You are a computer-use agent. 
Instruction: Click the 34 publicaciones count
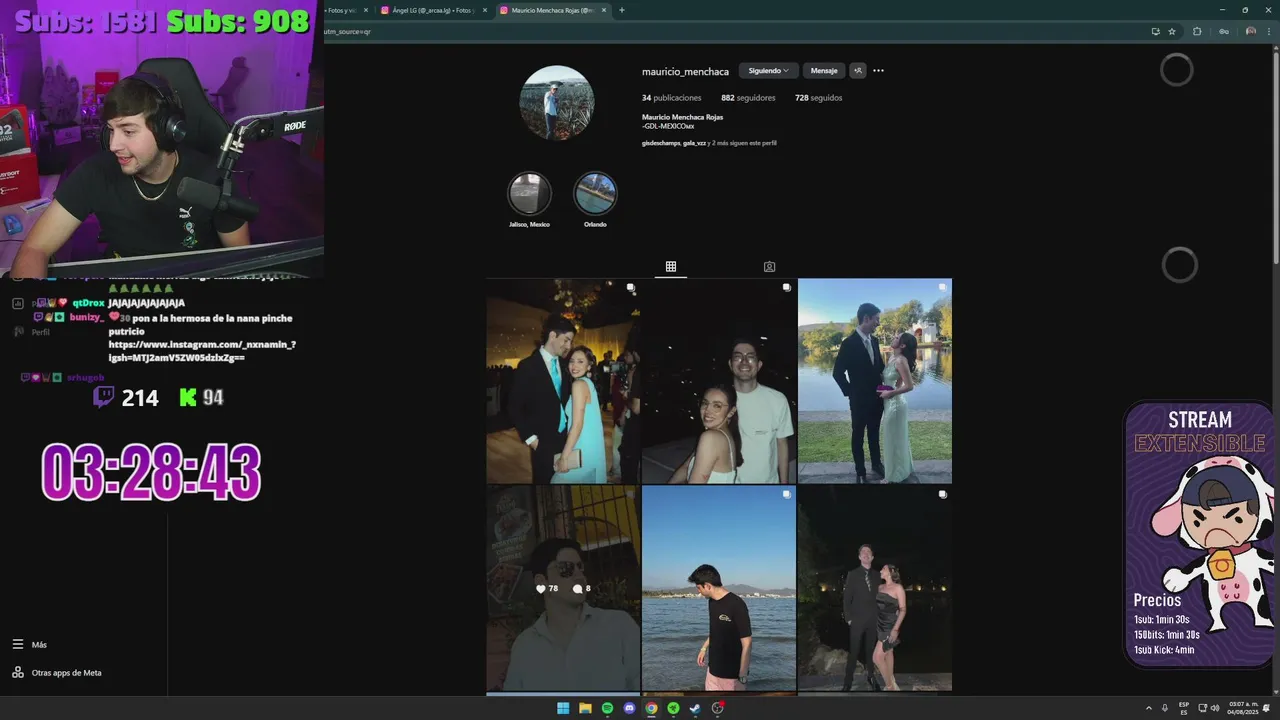point(672,98)
